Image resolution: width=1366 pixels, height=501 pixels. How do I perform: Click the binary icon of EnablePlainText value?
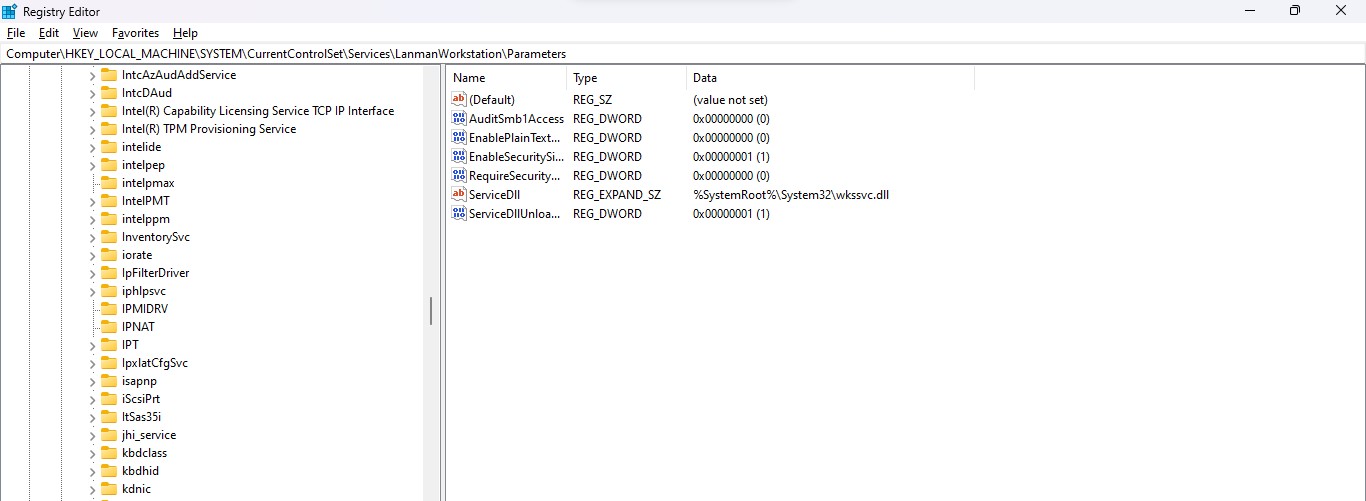pyautogui.click(x=459, y=137)
